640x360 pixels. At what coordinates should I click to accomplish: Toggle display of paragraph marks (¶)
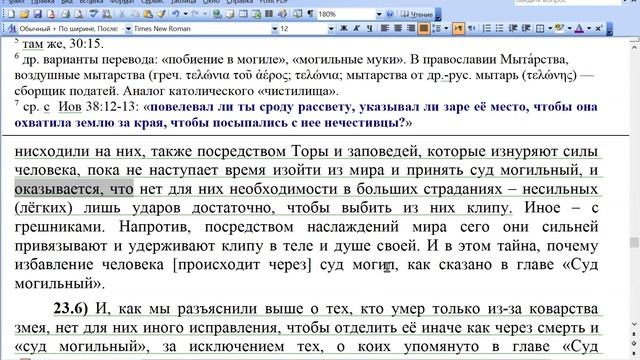click(x=311, y=14)
